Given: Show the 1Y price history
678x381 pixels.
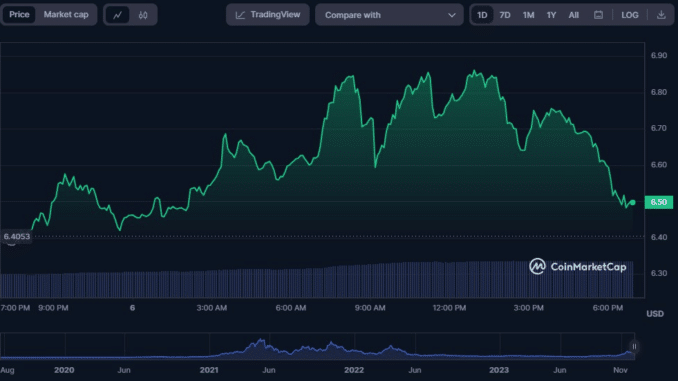Looking at the screenshot, I should (551, 15).
